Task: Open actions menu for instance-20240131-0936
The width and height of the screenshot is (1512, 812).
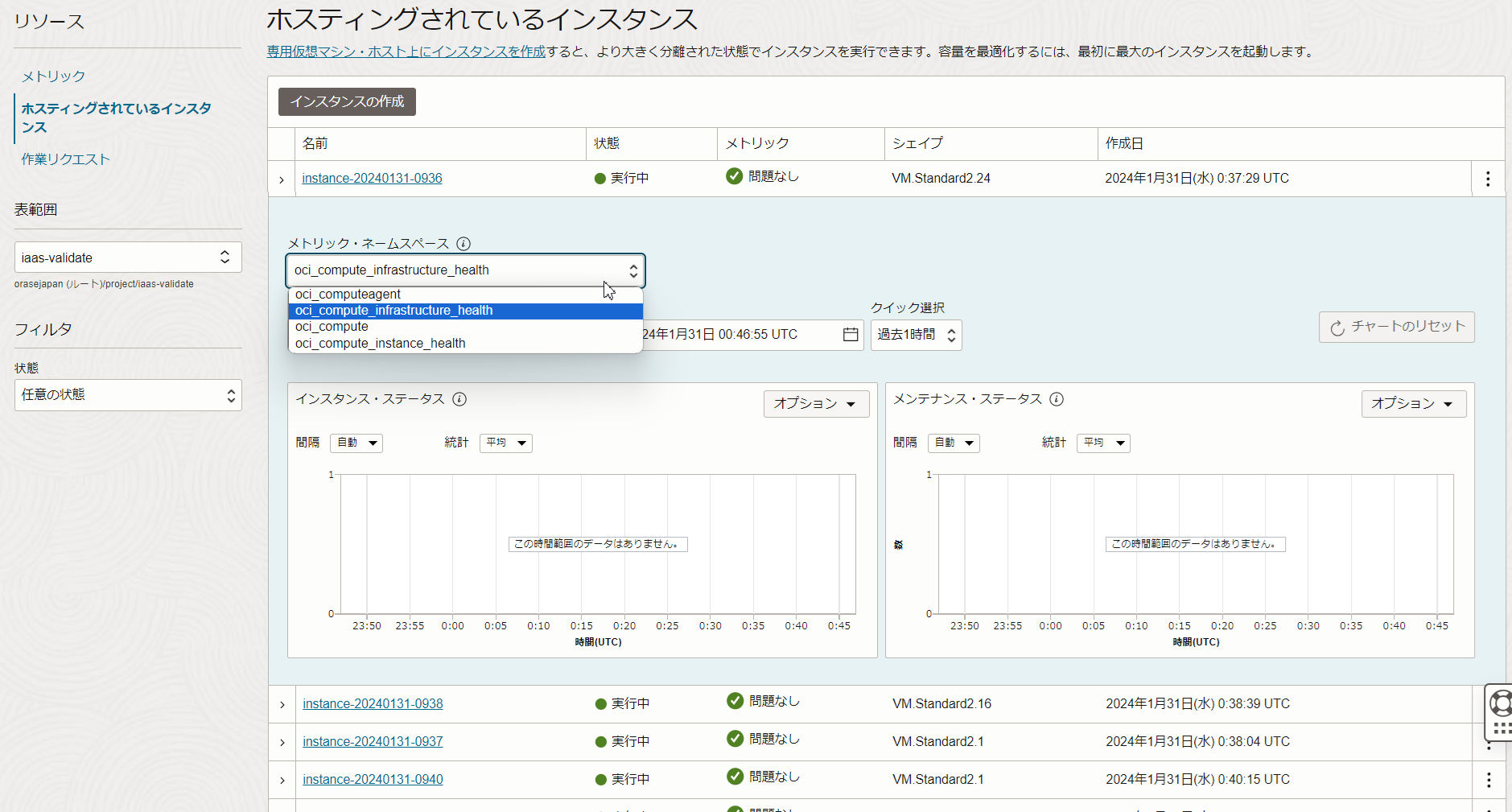Action: click(1487, 179)
